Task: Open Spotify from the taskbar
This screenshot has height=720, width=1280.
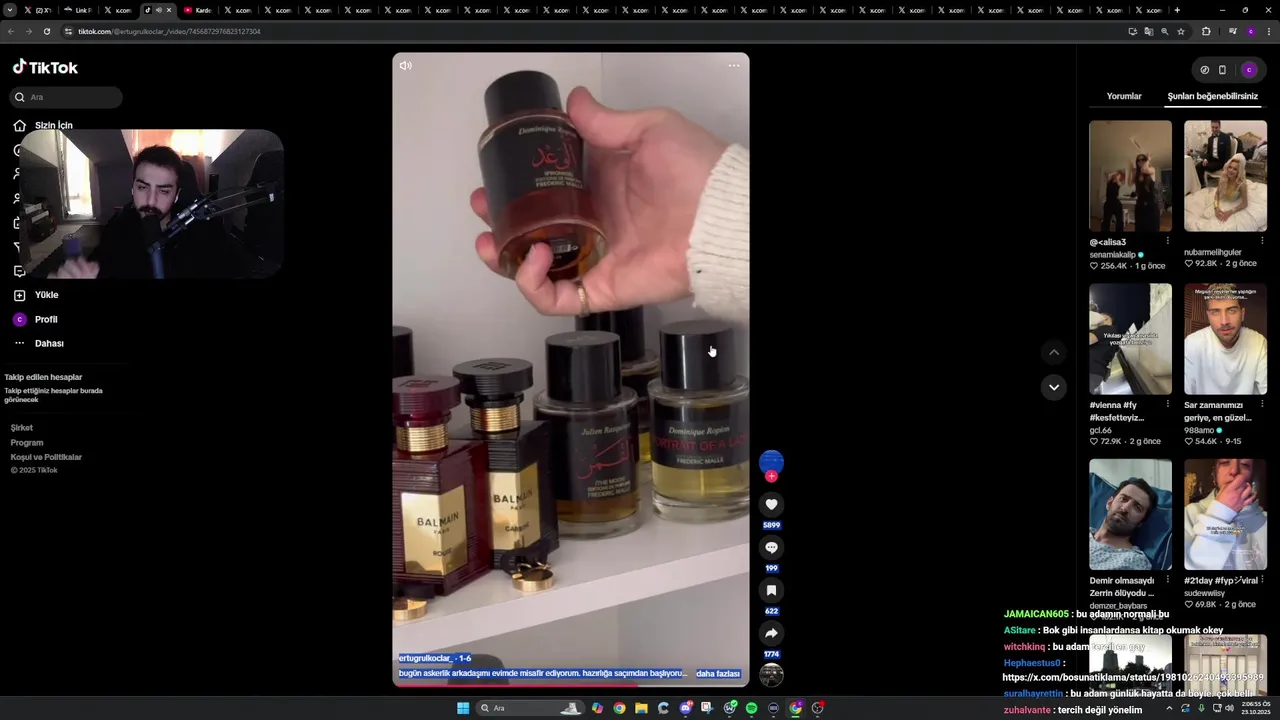Action: [751, 708]
